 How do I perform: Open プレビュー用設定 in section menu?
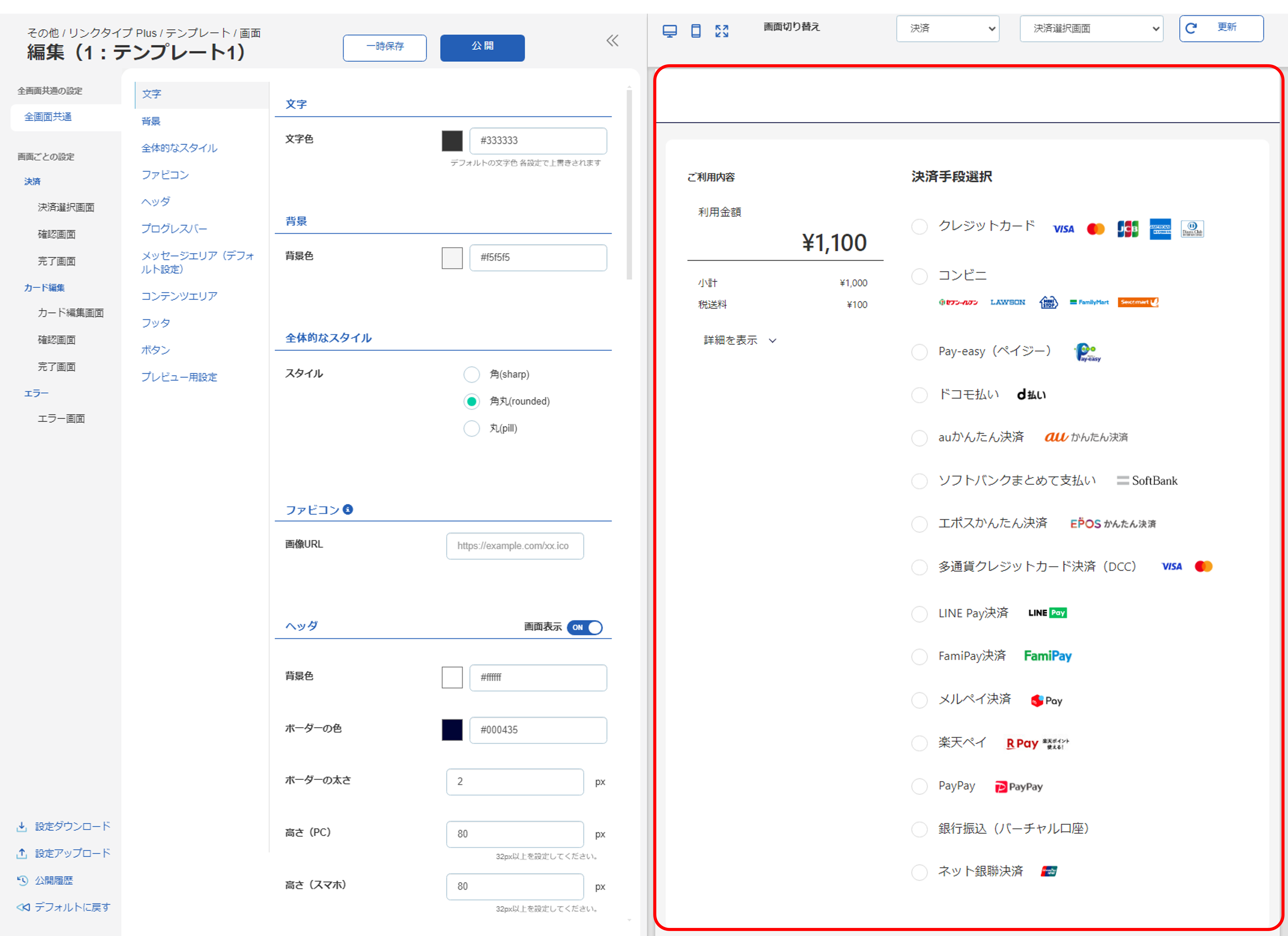pos(179,377)
